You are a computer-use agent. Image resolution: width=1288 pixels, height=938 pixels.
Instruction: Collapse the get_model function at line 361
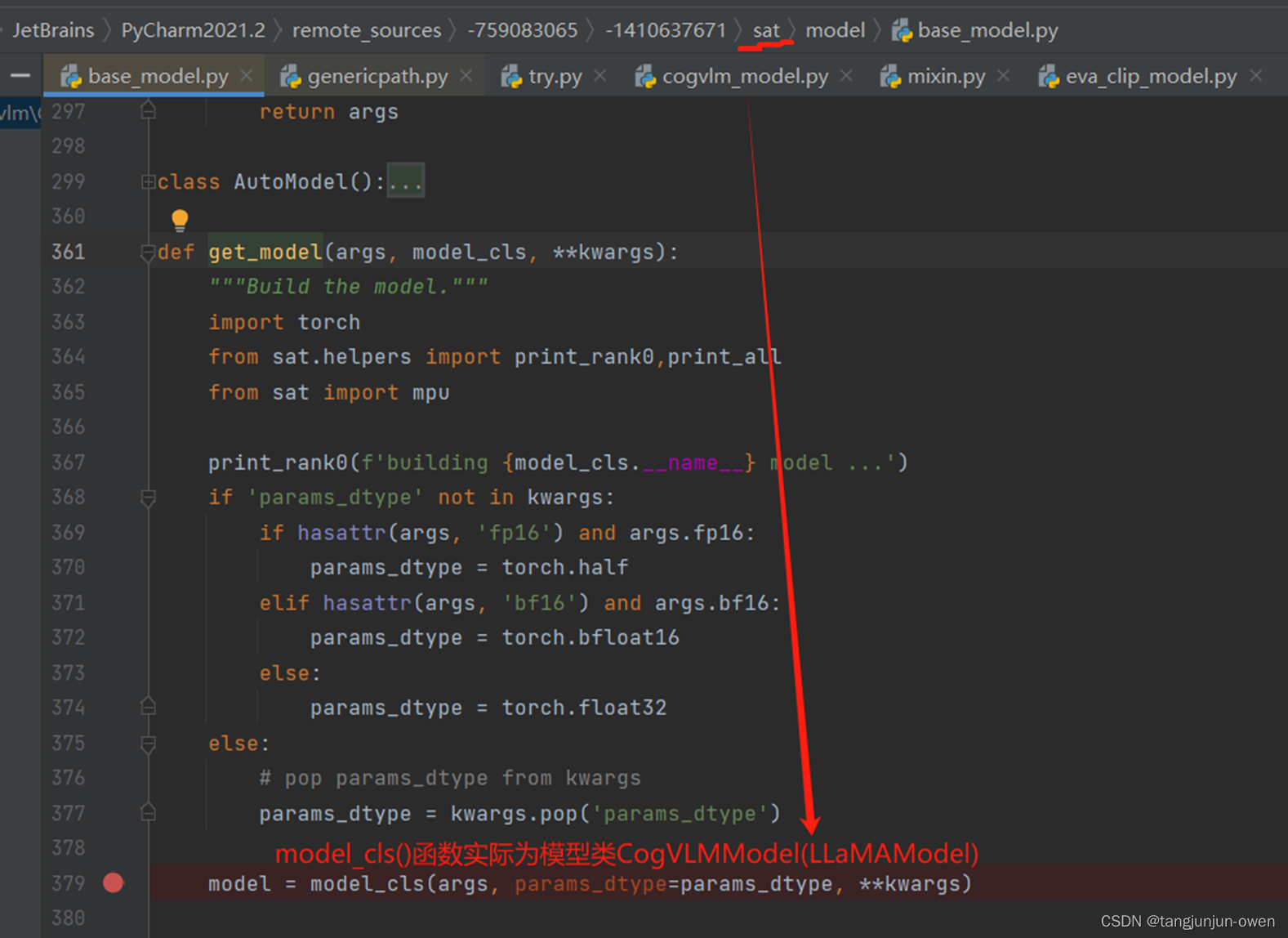pyautogui.click(x=148, y=253)
